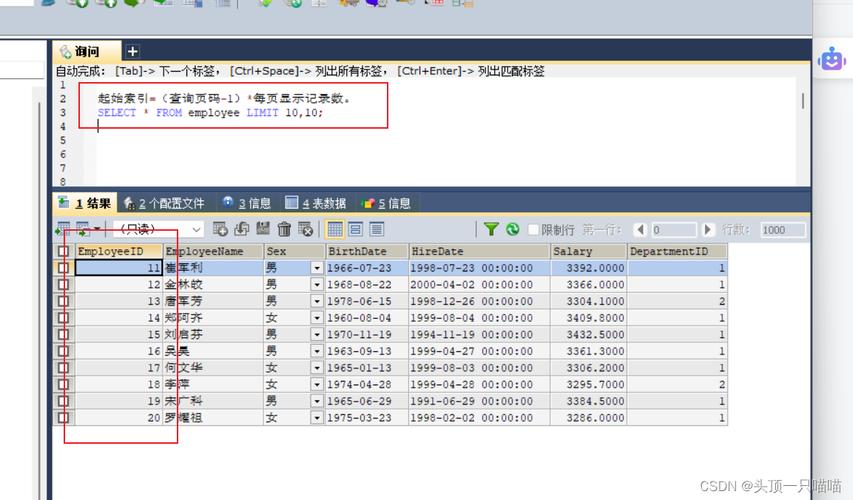Click the Salary cell 3409.8000
Viewport: 853px width, 500px height.
point(589,318)
